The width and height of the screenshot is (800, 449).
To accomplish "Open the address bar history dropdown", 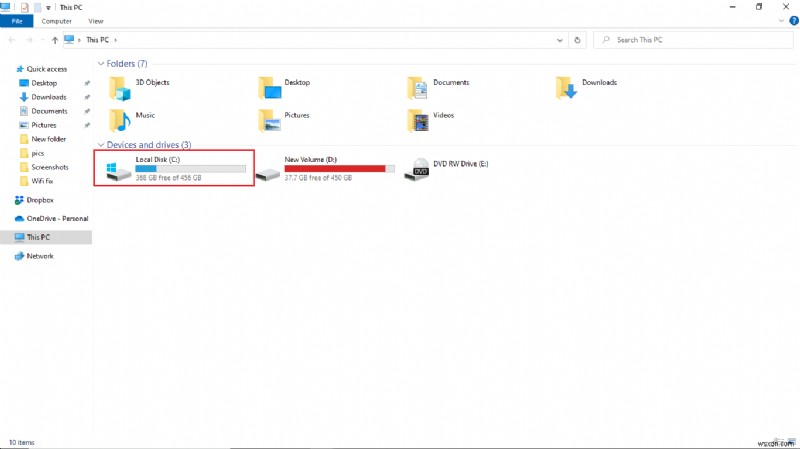I will (x=560, y=40).
